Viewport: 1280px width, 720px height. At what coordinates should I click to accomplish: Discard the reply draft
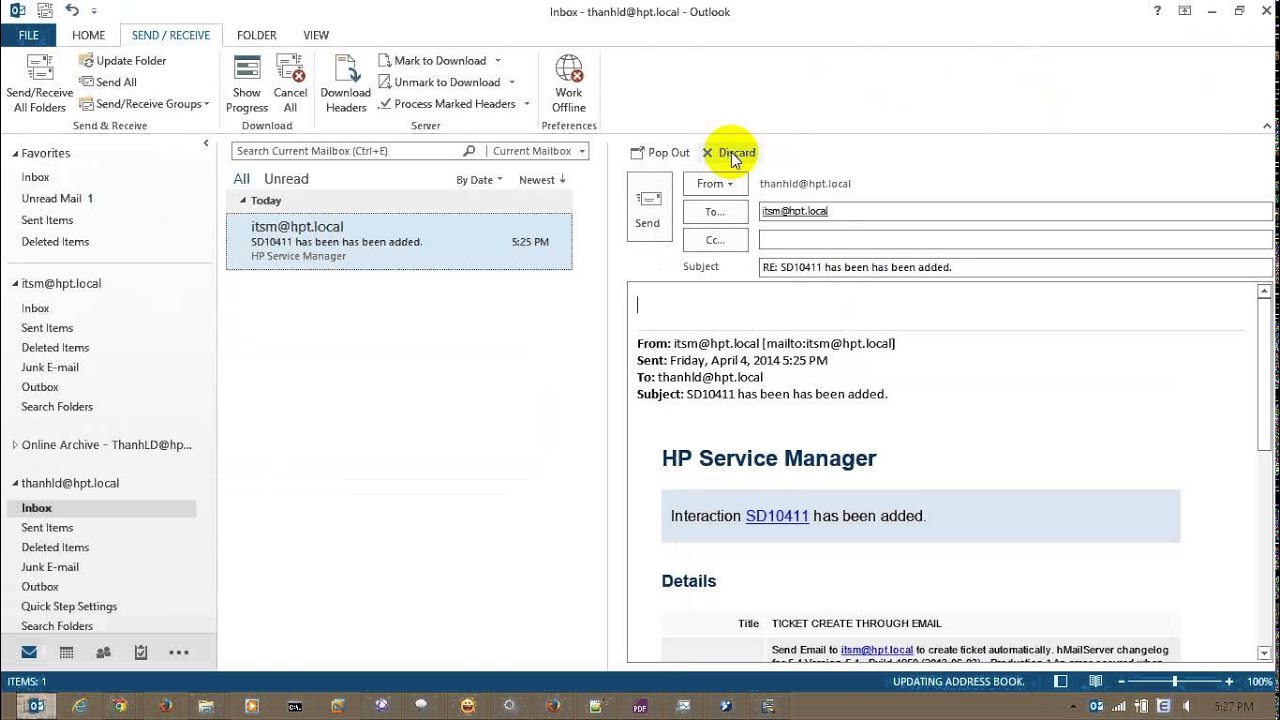coord(729,153)
